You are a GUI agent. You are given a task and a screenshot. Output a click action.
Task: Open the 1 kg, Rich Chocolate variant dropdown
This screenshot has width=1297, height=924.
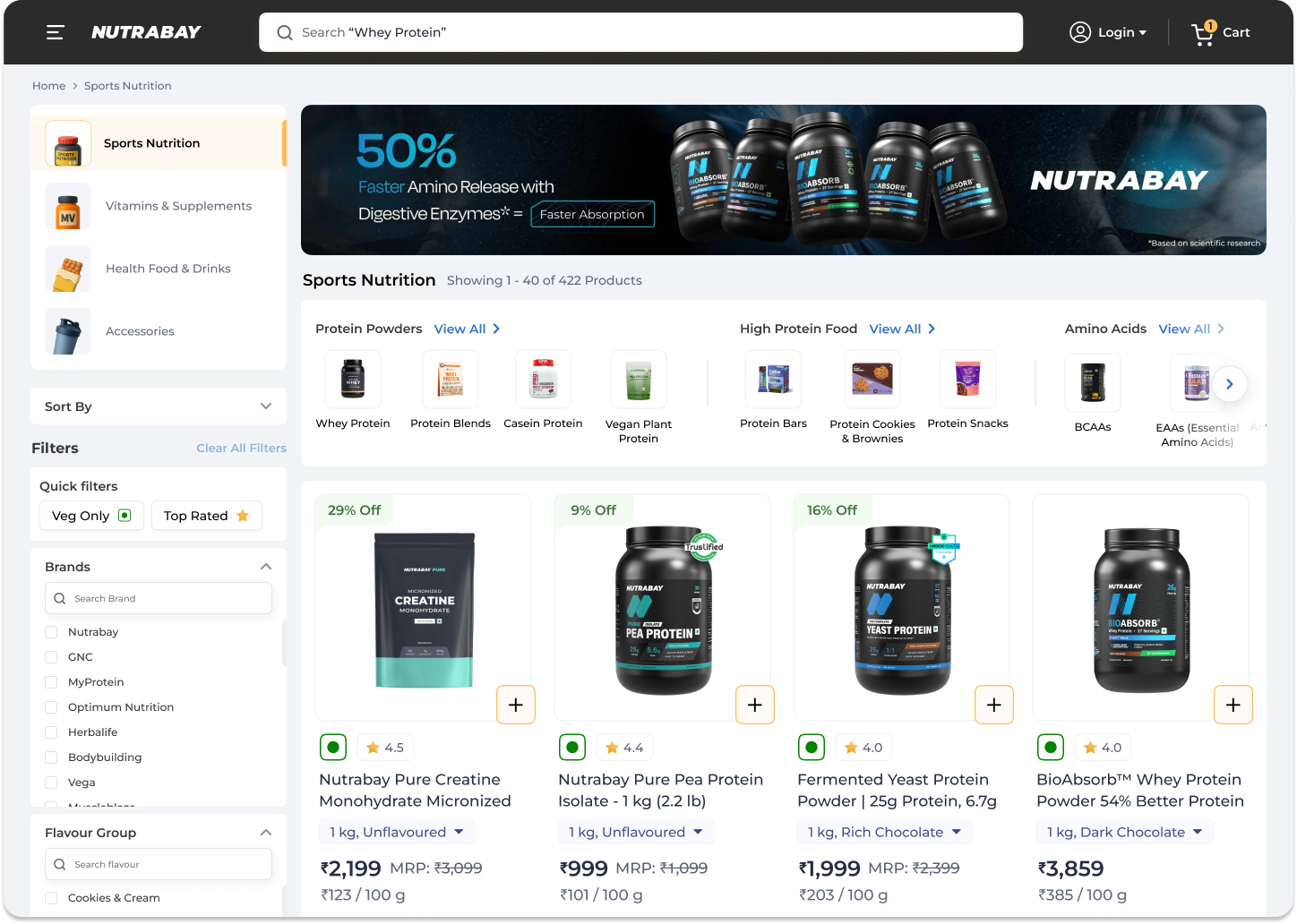(885, 832)
